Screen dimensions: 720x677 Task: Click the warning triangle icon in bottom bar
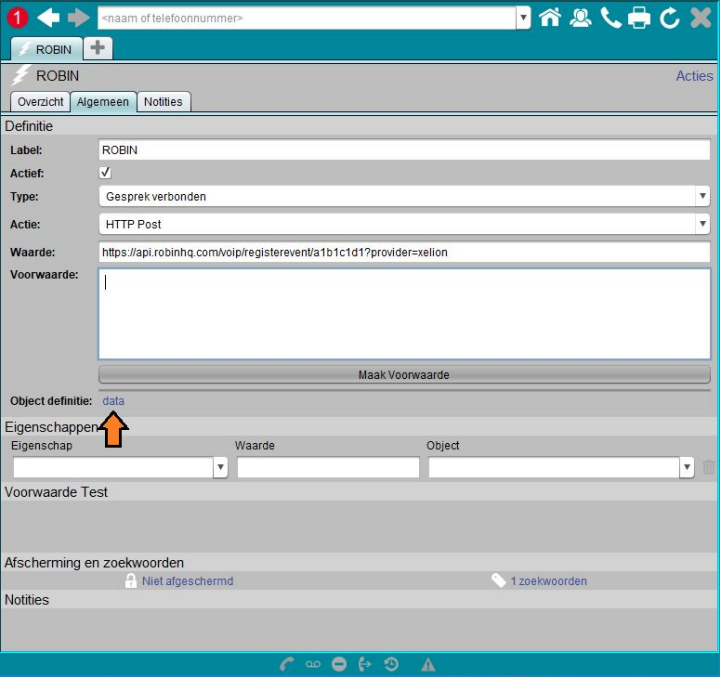pyautogui.click(x=427, y=664)
